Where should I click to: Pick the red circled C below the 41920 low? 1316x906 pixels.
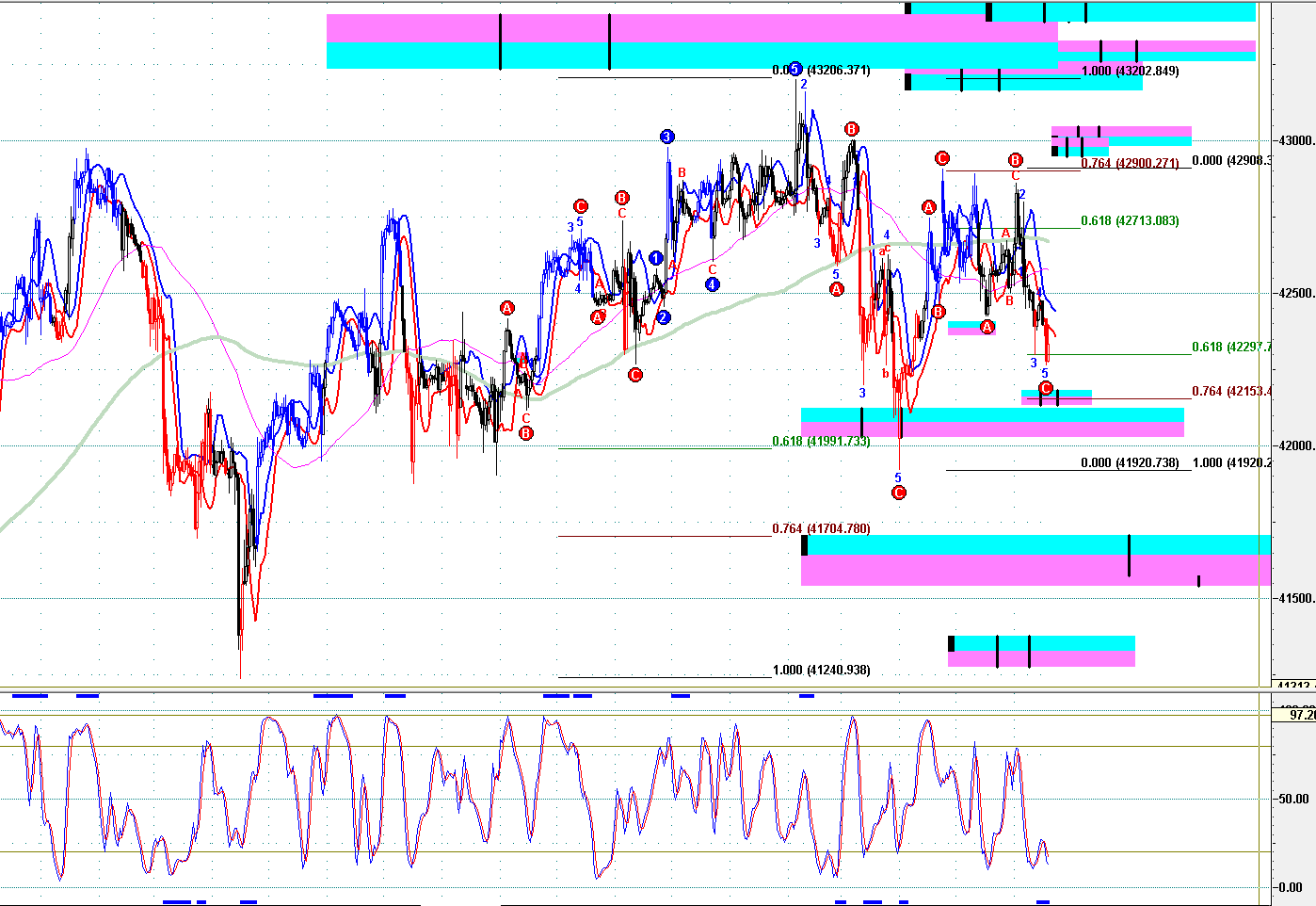(x=898, y=493)
